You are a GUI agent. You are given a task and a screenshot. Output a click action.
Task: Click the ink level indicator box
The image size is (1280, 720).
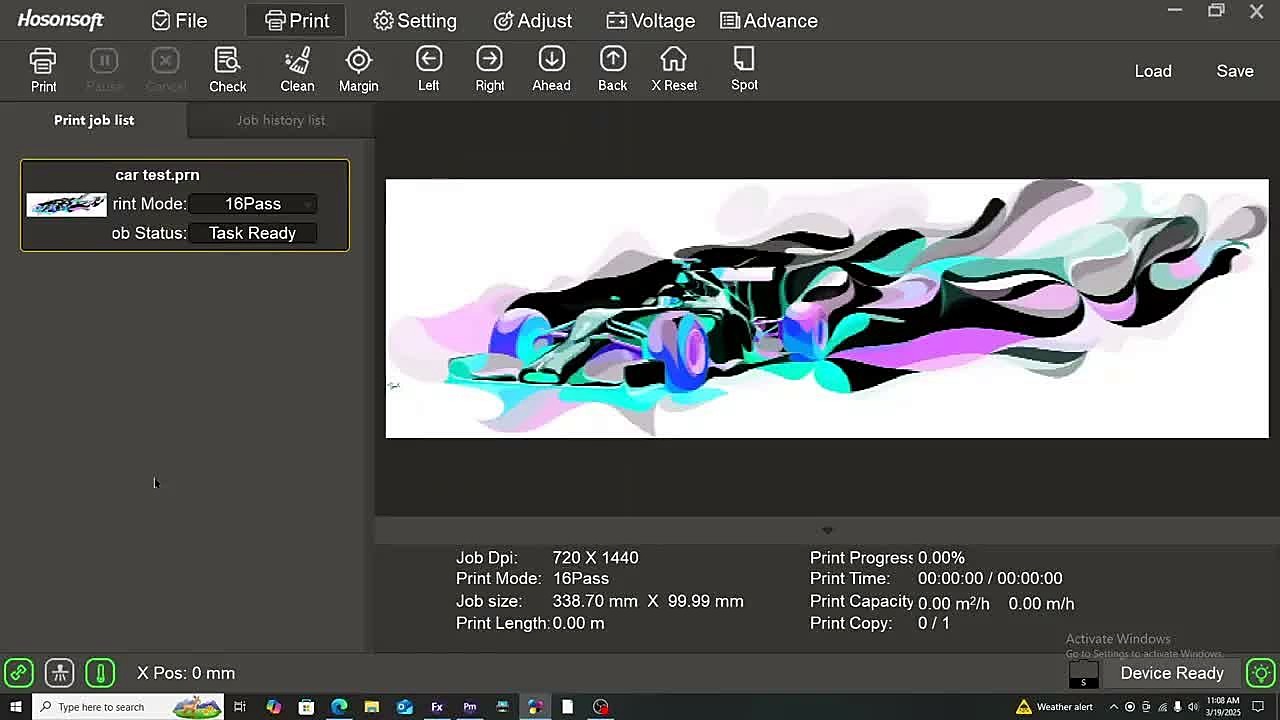tap(1083, 675)
